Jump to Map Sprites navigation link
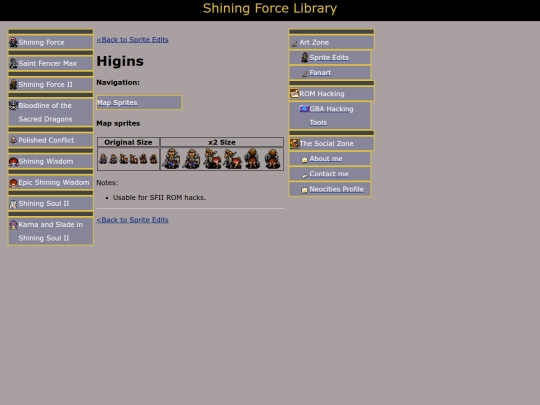540x405 pixels. 117,103
